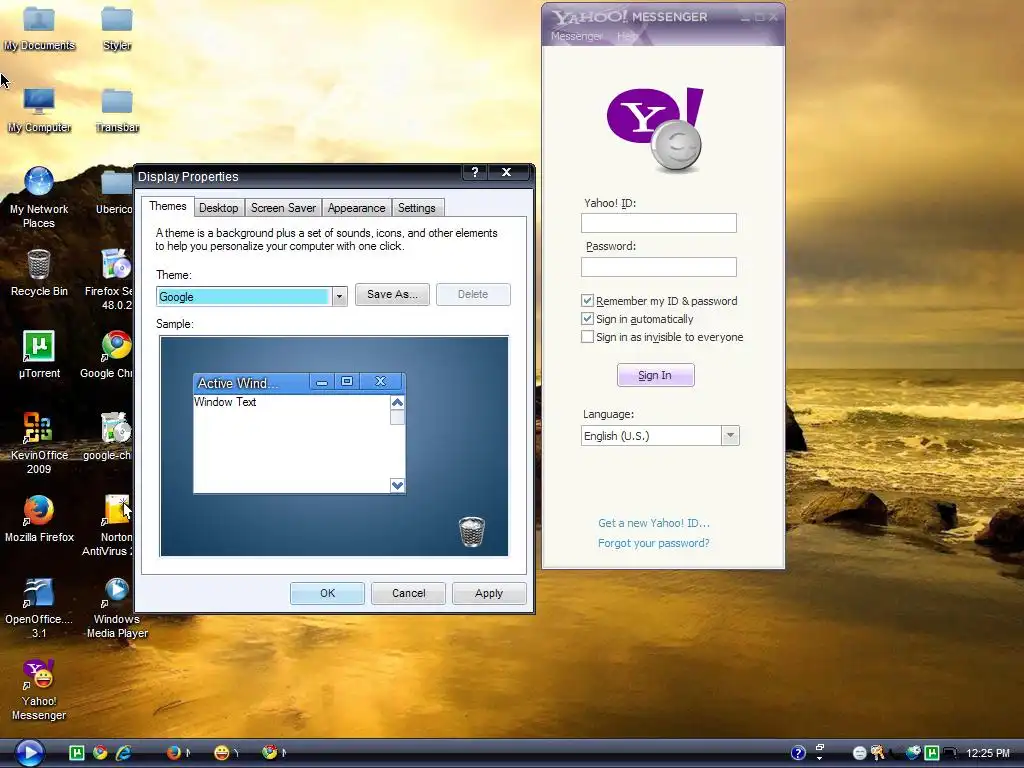Viewport: 1024px width, 768px height.
Task: Launch the Windows Media Player shortcut
Action: (x=117, y=607)
